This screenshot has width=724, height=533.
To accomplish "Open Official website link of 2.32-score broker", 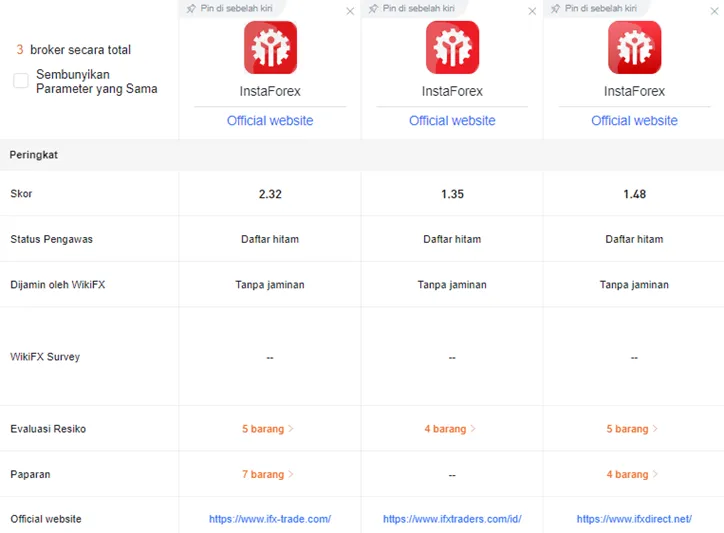I will (270, 121).
